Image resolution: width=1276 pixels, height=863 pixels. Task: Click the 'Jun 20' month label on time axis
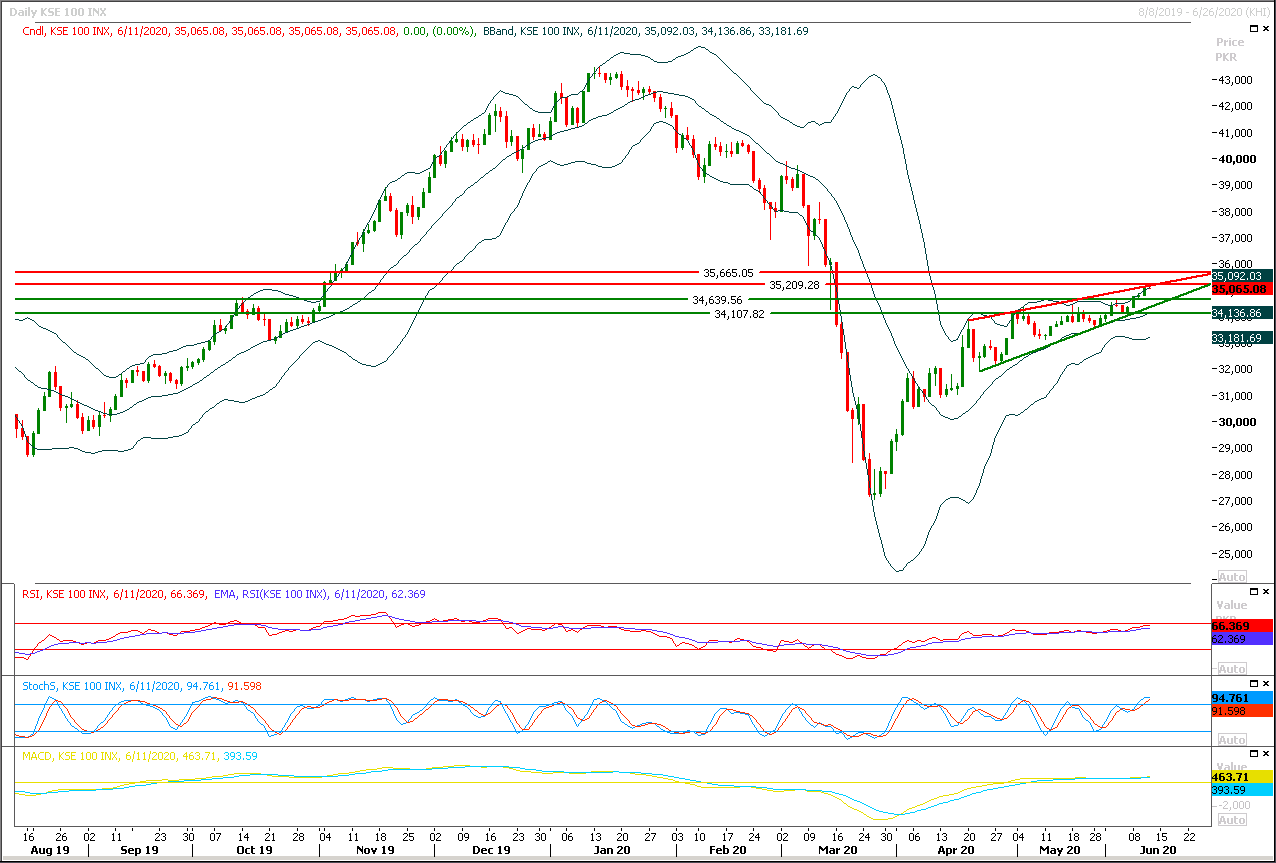tap(1156, 850)
